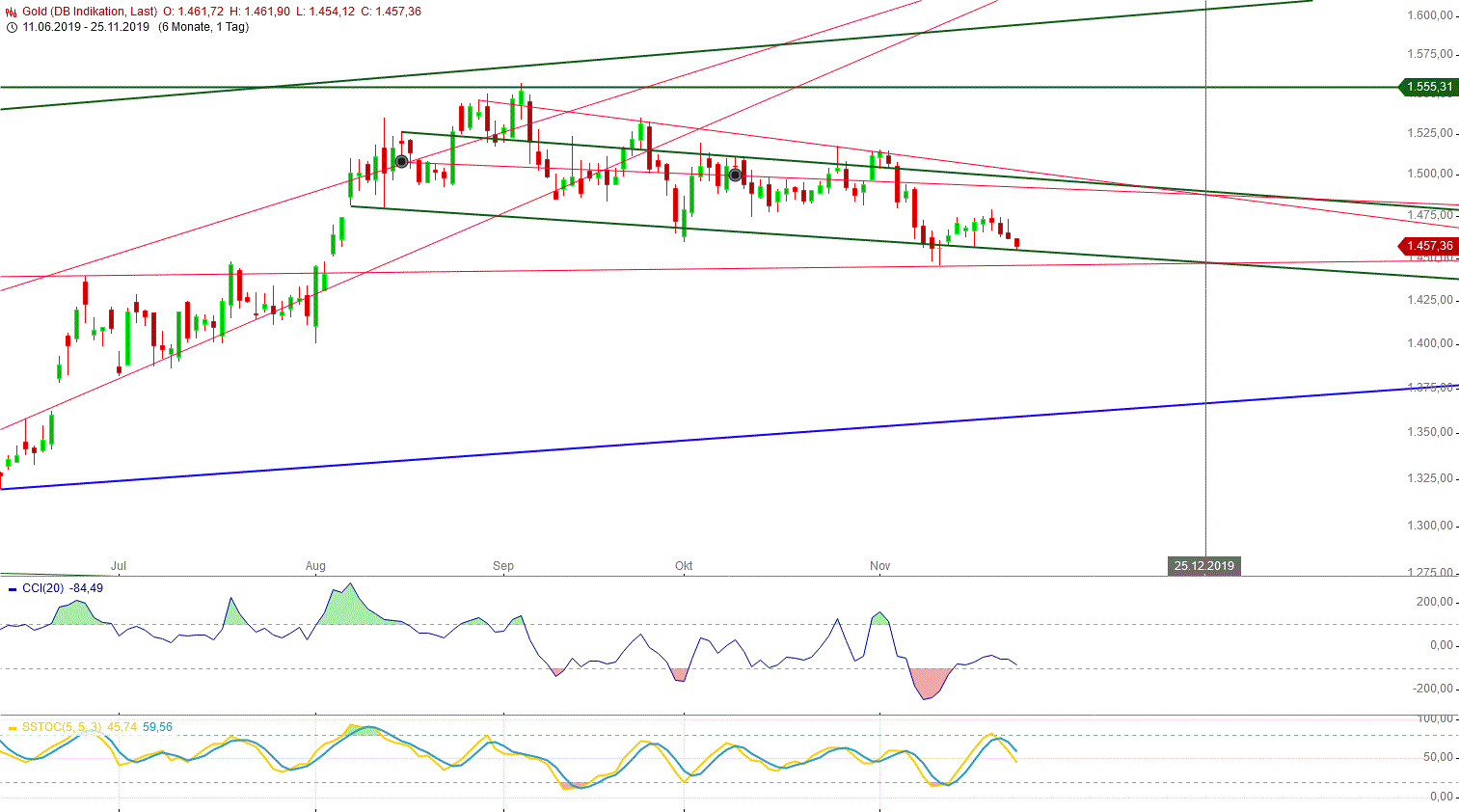The width and height of the screenshot is (1459, 812).
Task: Click the 'CCI(20)' indicator label
Action: [42, 588]
